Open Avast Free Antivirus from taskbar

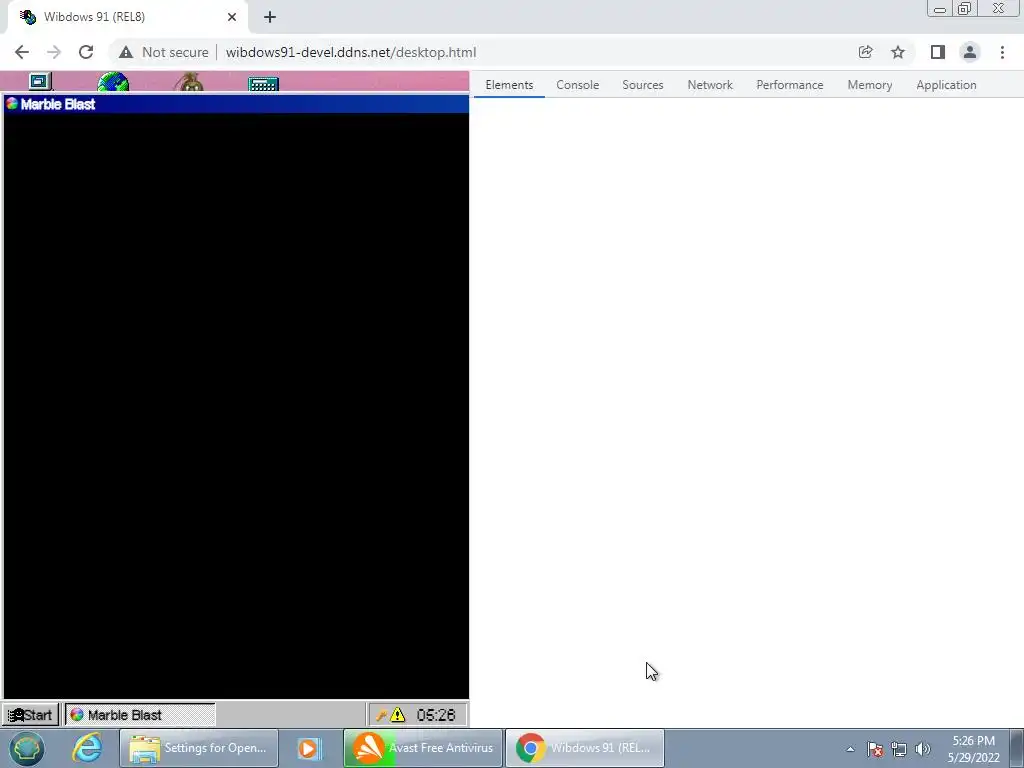pyautogui.click(x=423, y=748)
